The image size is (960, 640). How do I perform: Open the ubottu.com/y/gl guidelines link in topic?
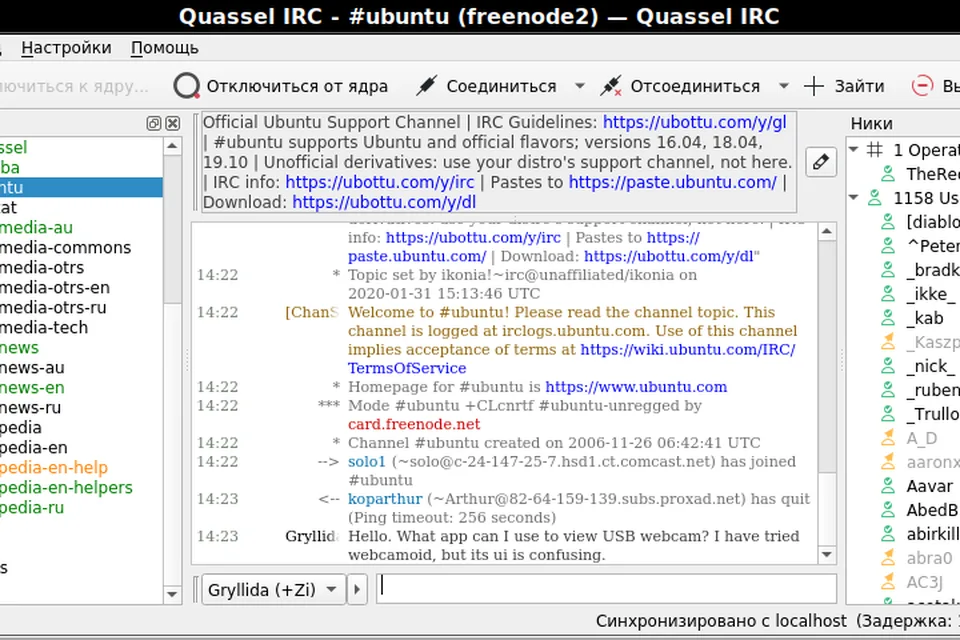[694, 122]
